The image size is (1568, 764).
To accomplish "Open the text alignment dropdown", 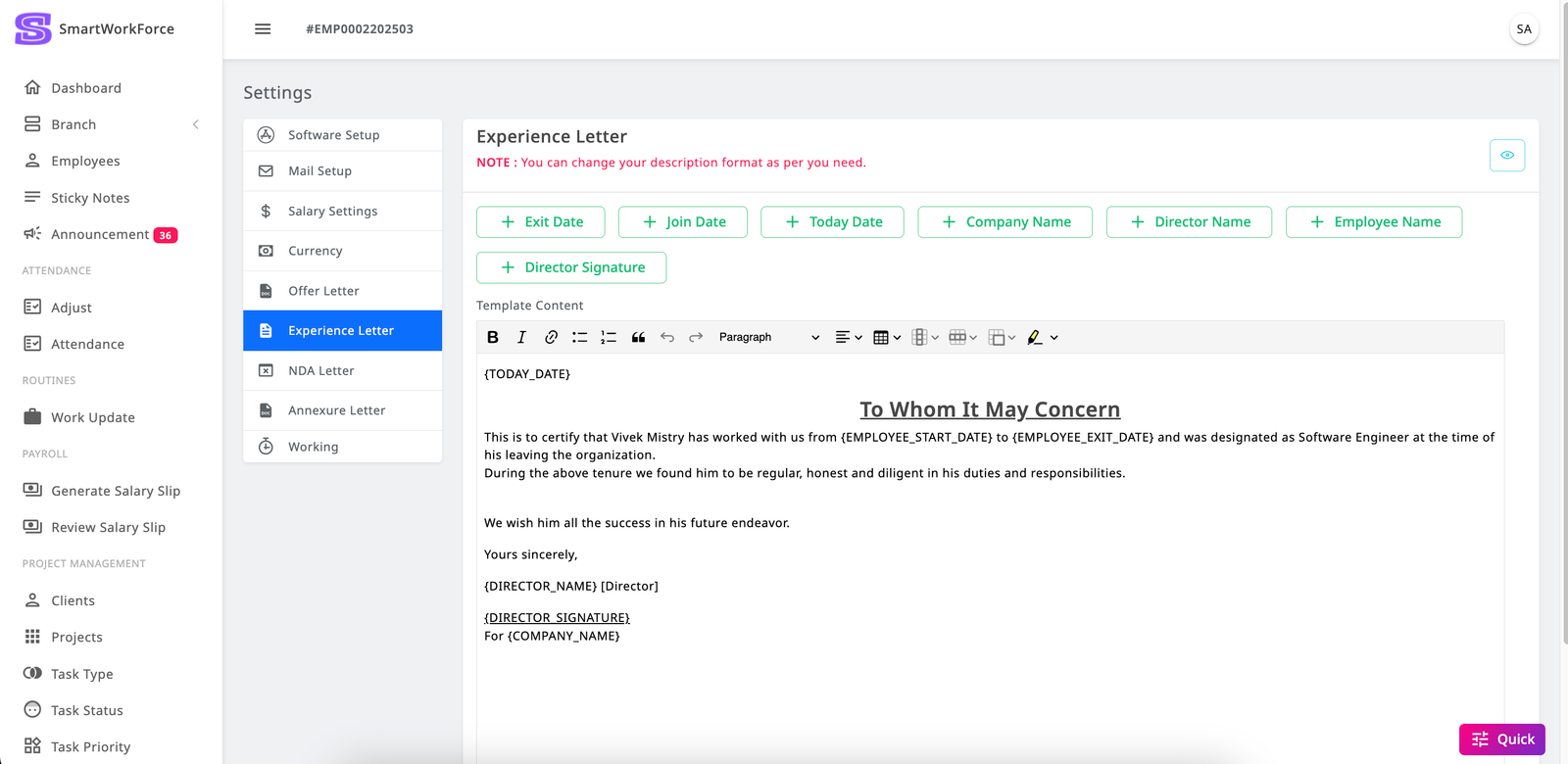I will [849, 337].
